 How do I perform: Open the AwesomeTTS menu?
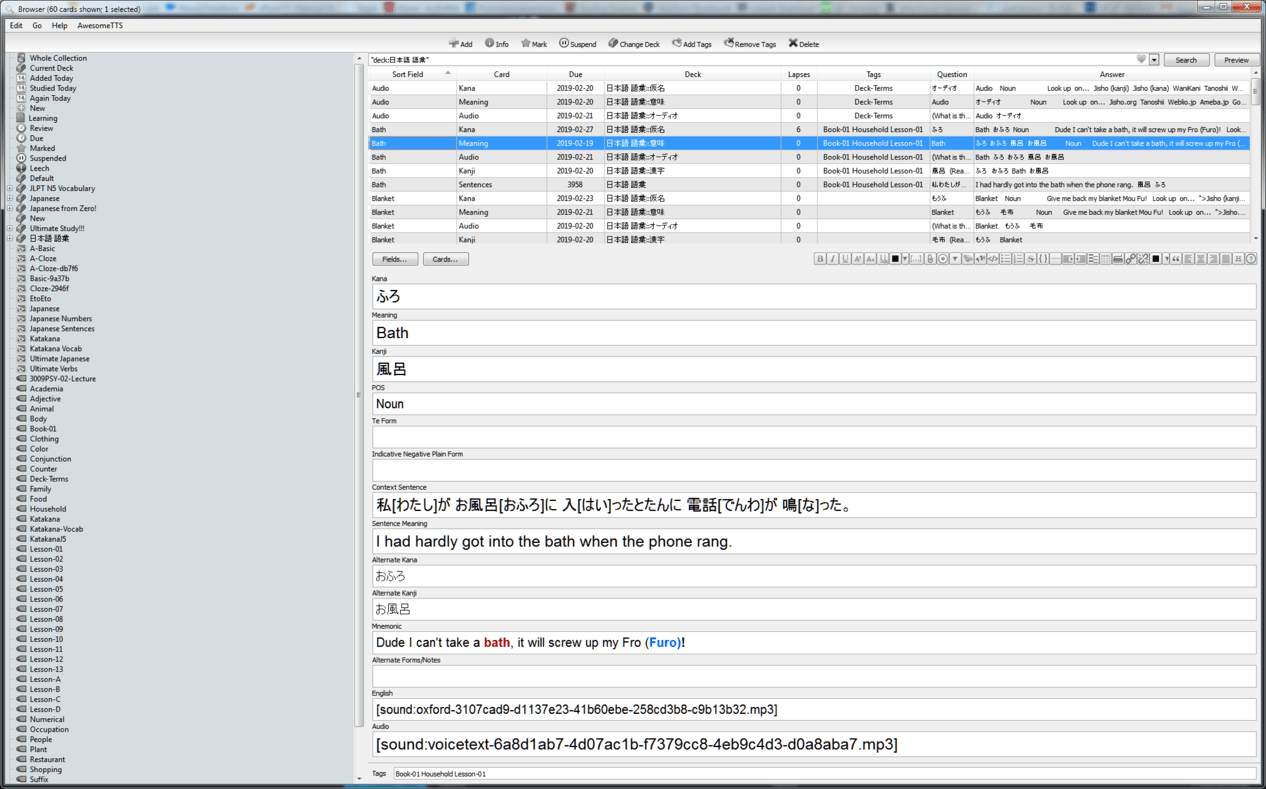point(100,25)
